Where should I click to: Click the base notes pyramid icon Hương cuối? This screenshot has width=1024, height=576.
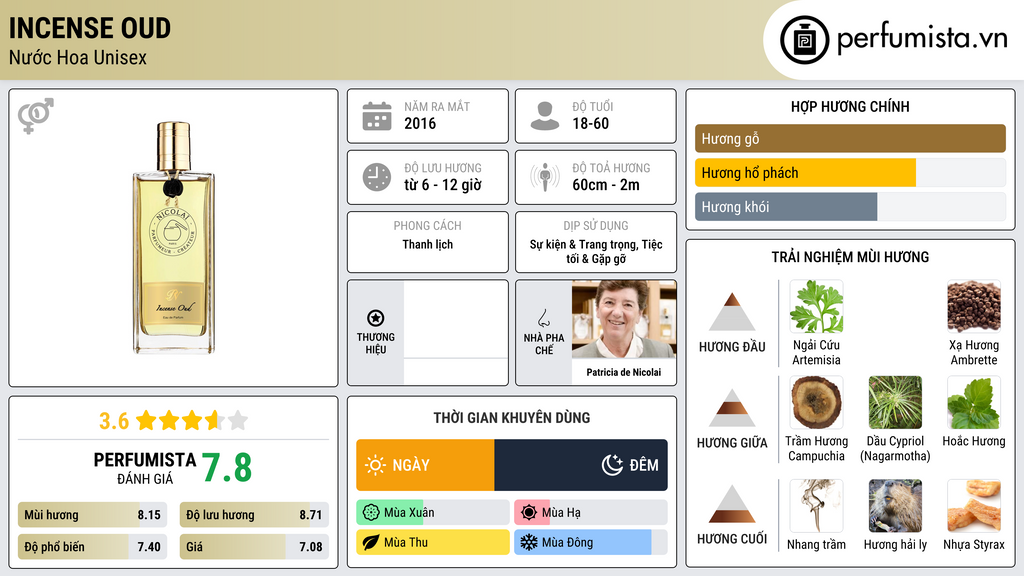pyautogui.click(x=732, y=504)
